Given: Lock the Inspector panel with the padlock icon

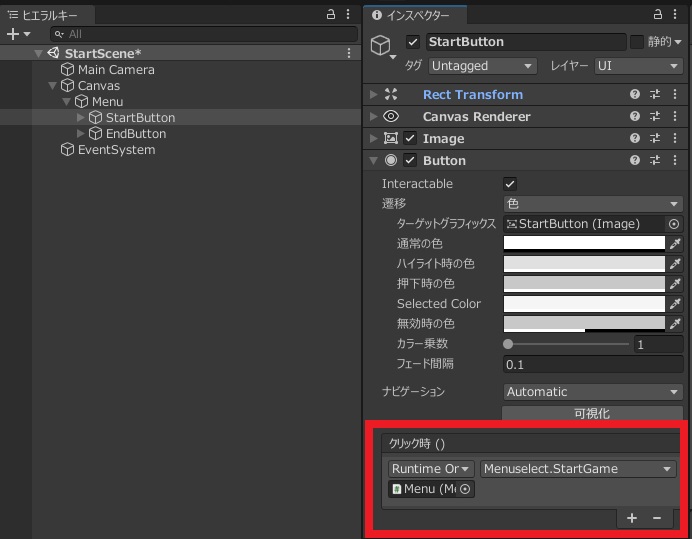Looking at the screenshot, I should [x=658, y=15].
